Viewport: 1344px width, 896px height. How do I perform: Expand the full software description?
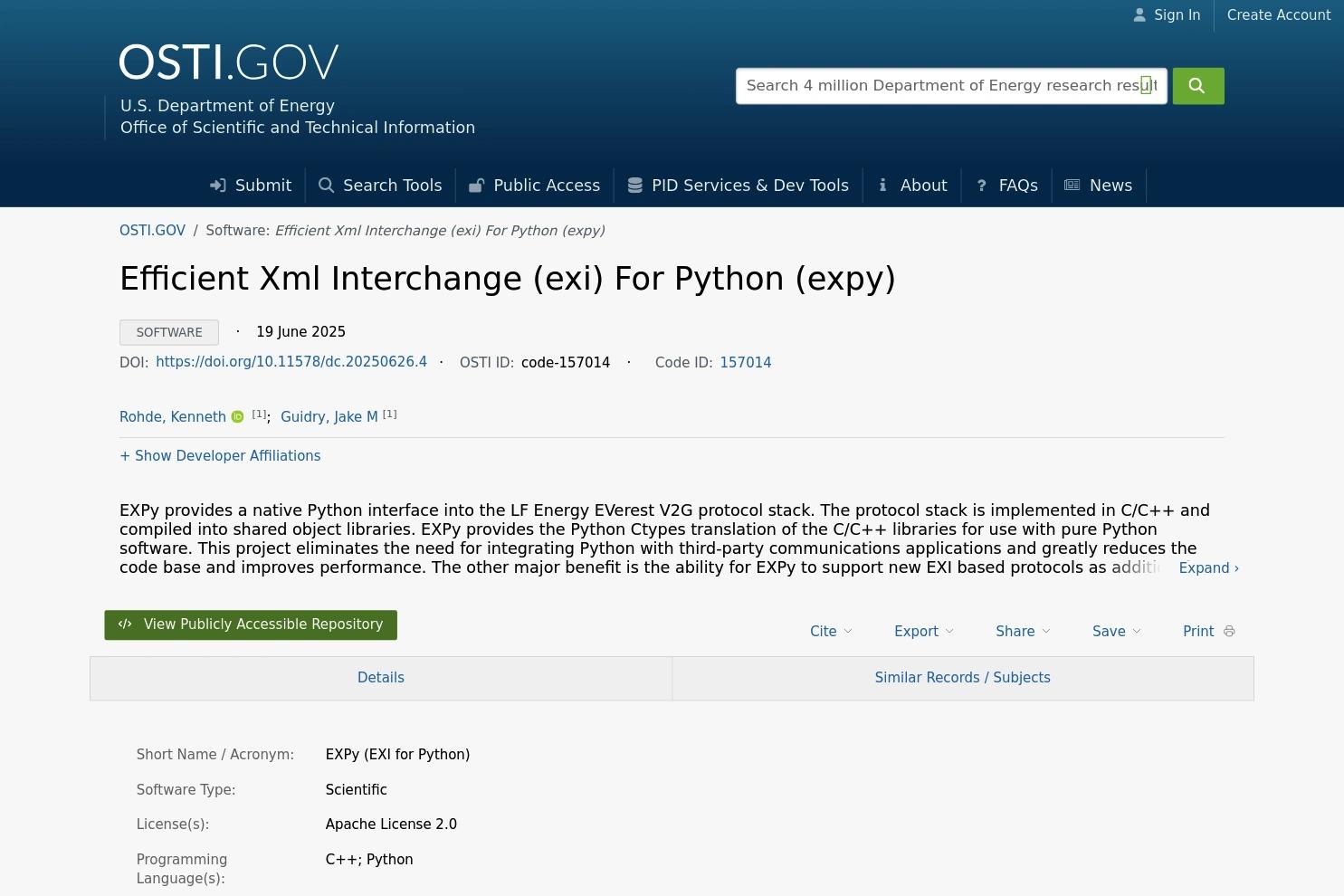(x=1208, y=568)
